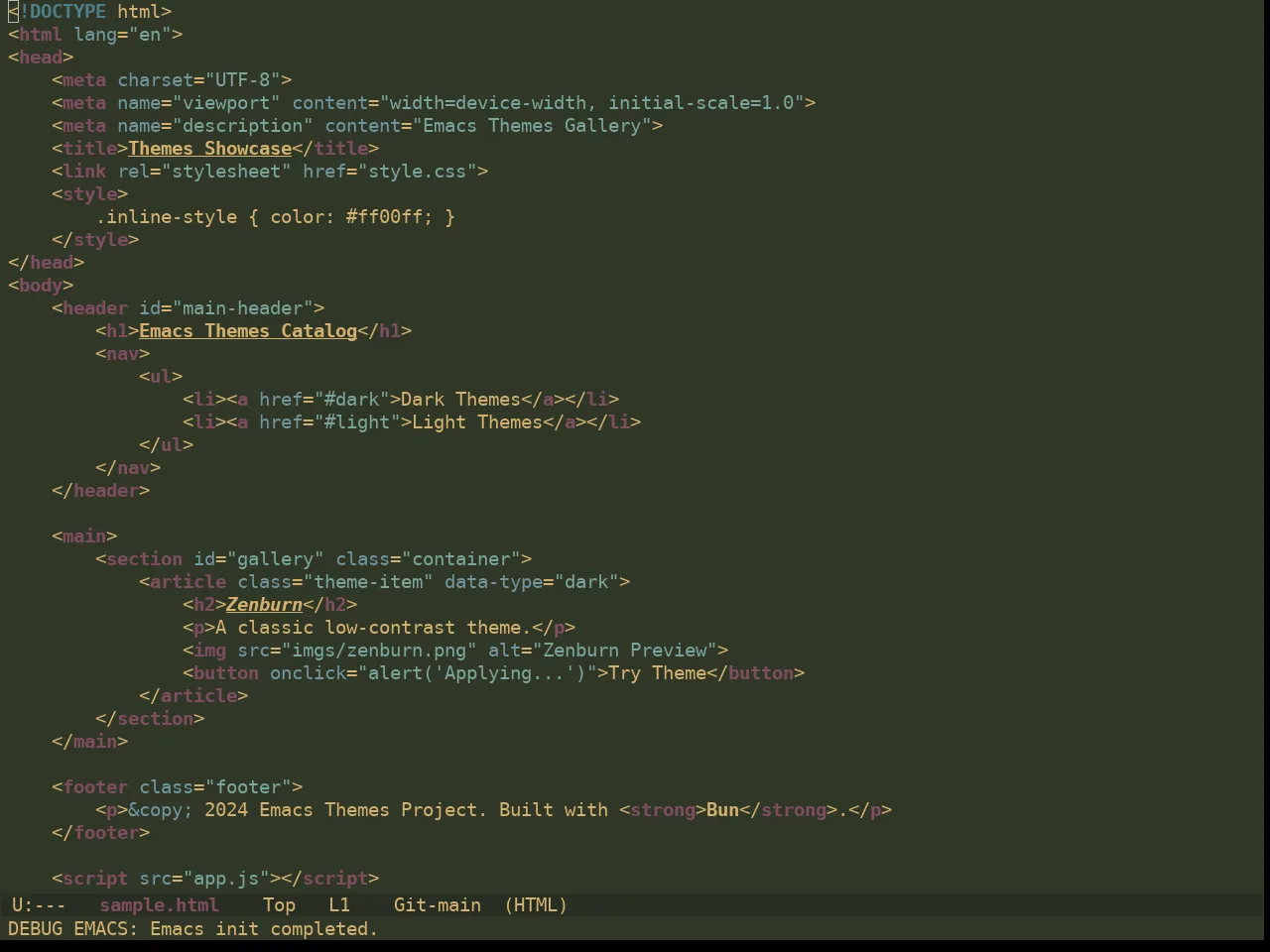Click the opening <ul> tag
Image resolution: width=1270 pixels, height=952 pixels.
(x=161, y=377)
